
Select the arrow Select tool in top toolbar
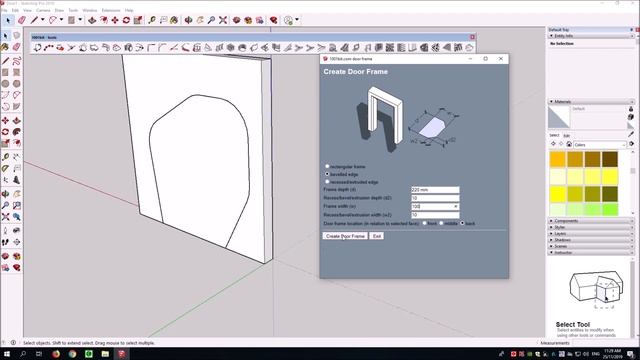pyautogui.click(x=9, y=20)
